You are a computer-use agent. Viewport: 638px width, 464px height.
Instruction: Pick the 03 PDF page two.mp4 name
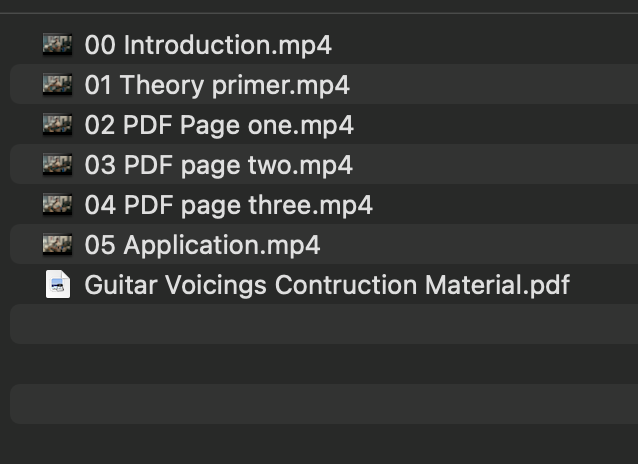218,165
